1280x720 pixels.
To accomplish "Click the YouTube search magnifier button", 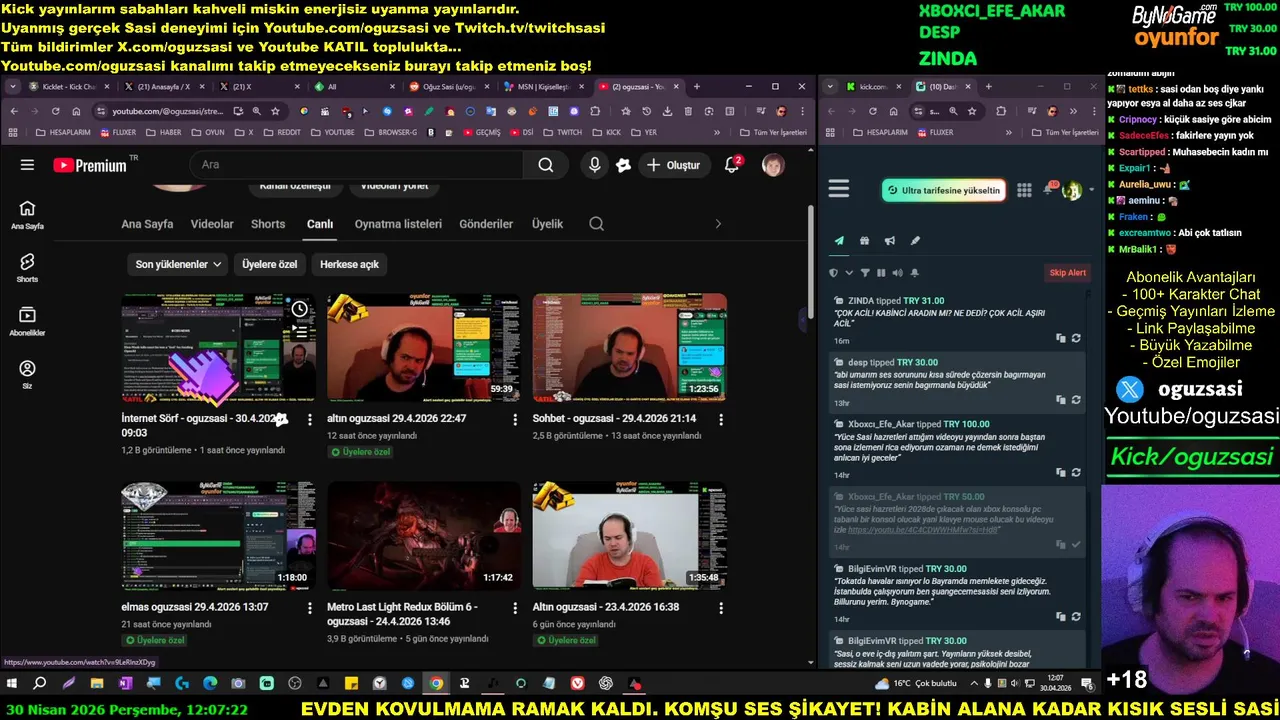I will point(546,165).
